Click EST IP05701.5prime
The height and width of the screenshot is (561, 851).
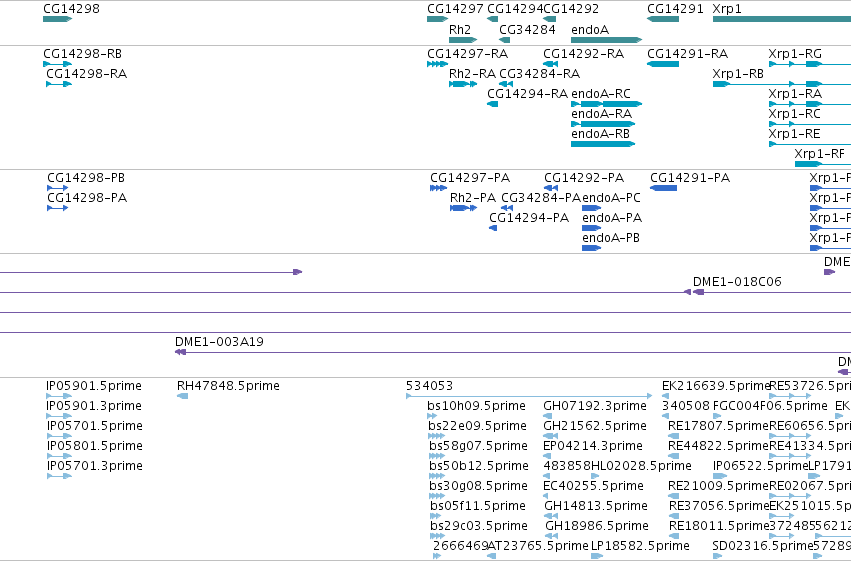click(x=59, y=436)
